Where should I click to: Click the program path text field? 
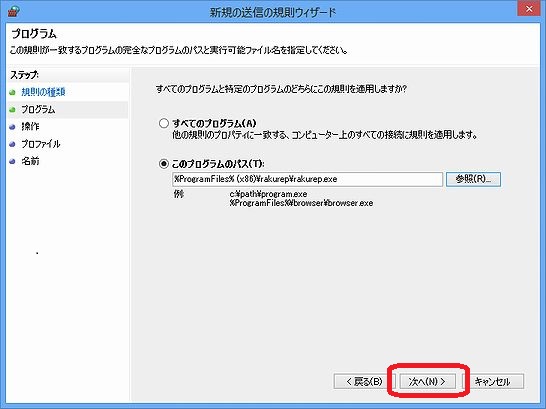point(307,179)
